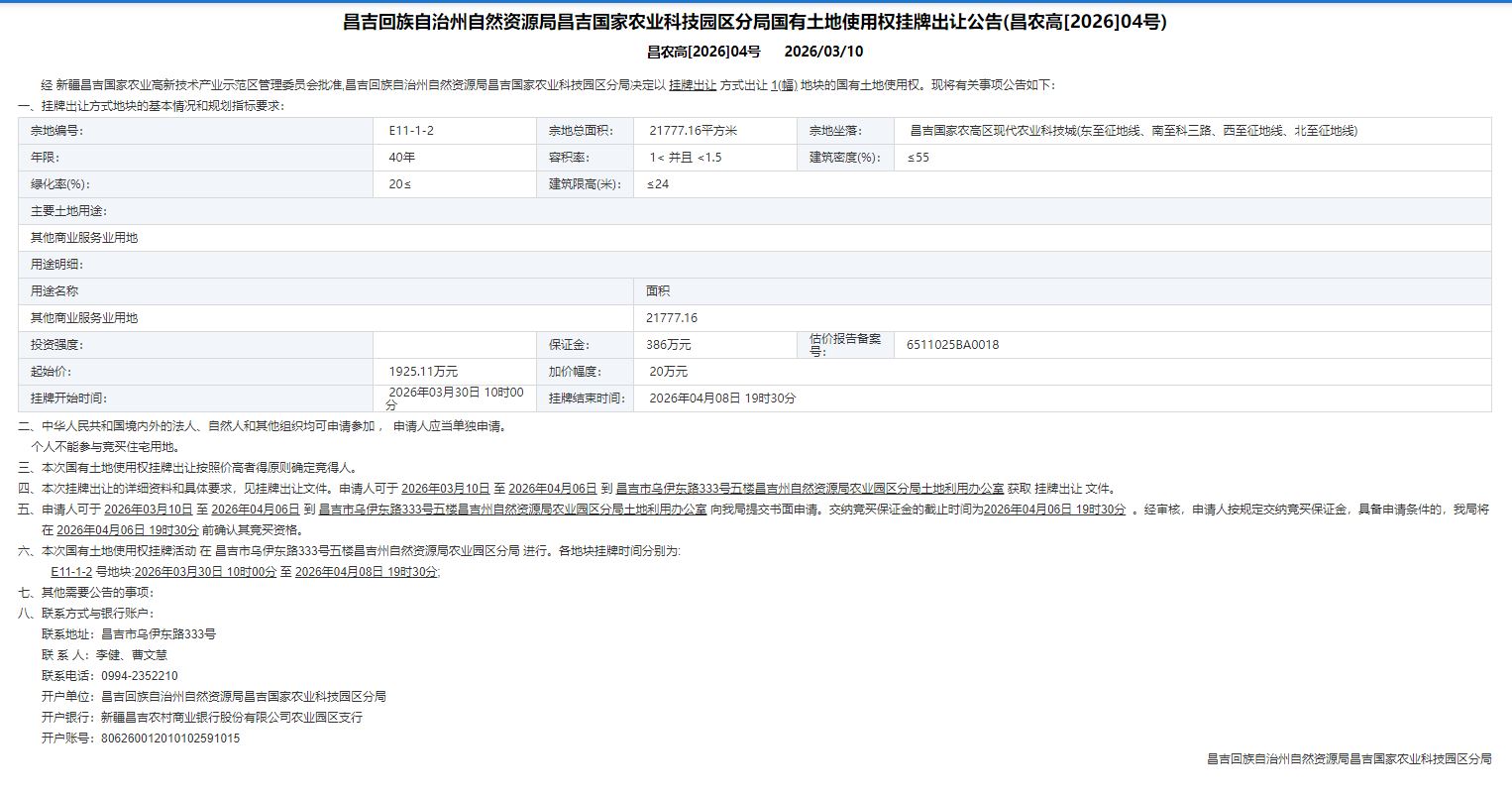Click the underlined office address in item 四

810,489
